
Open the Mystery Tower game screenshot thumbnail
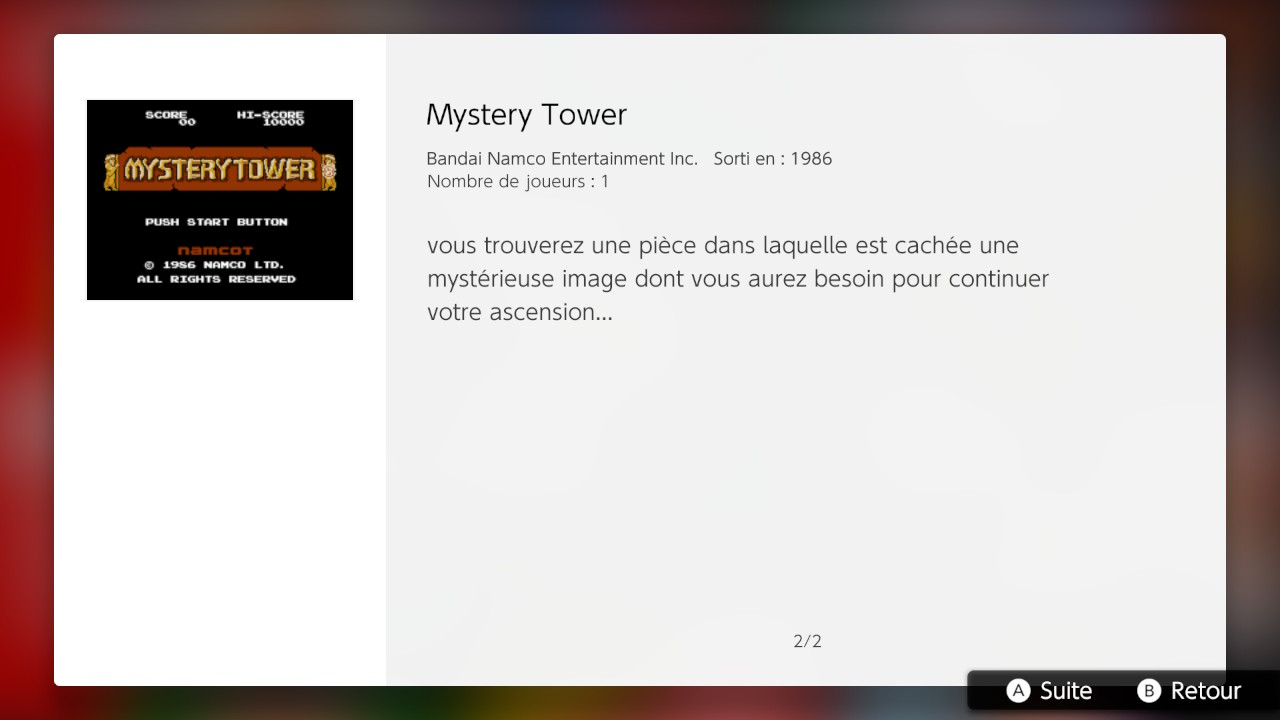tap(220, 200)
